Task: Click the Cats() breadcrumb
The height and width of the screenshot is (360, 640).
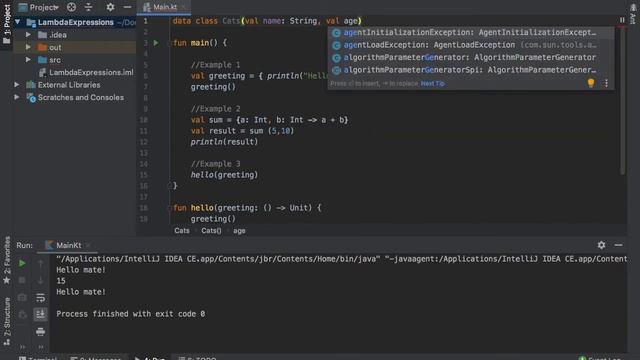Action: click(x=211, y=231)
